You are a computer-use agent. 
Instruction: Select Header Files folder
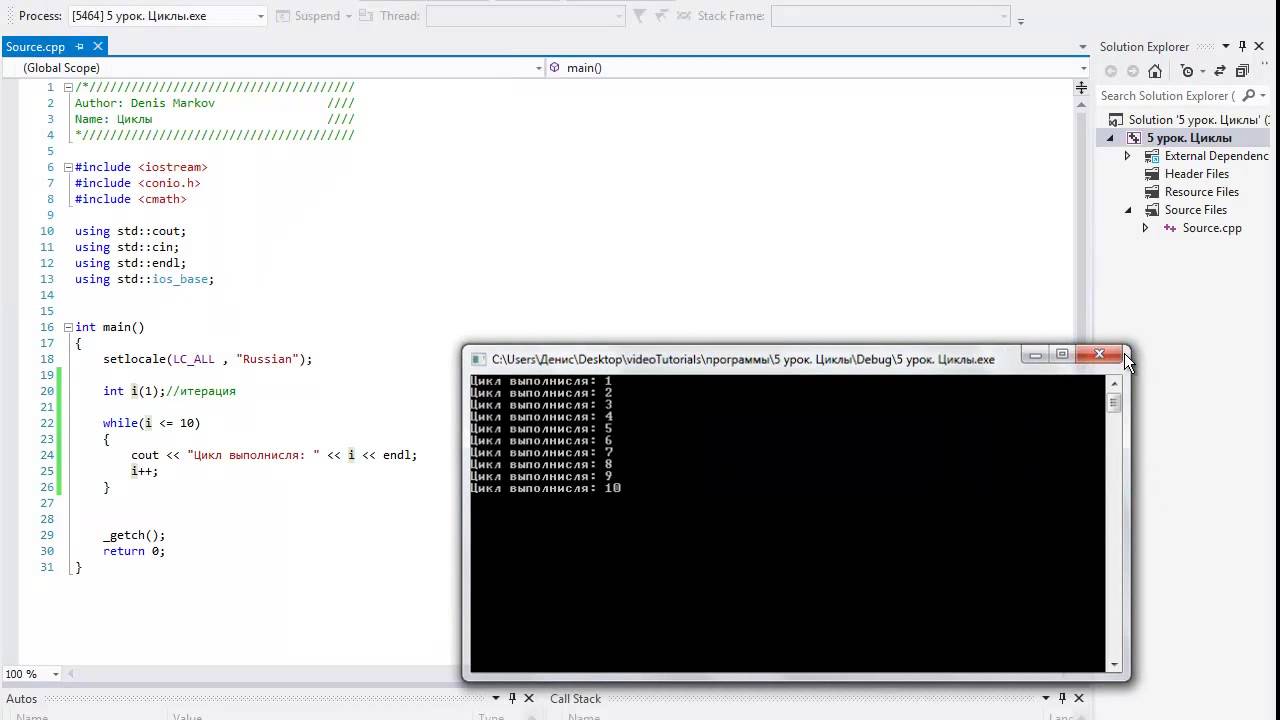coord(1197,174)
